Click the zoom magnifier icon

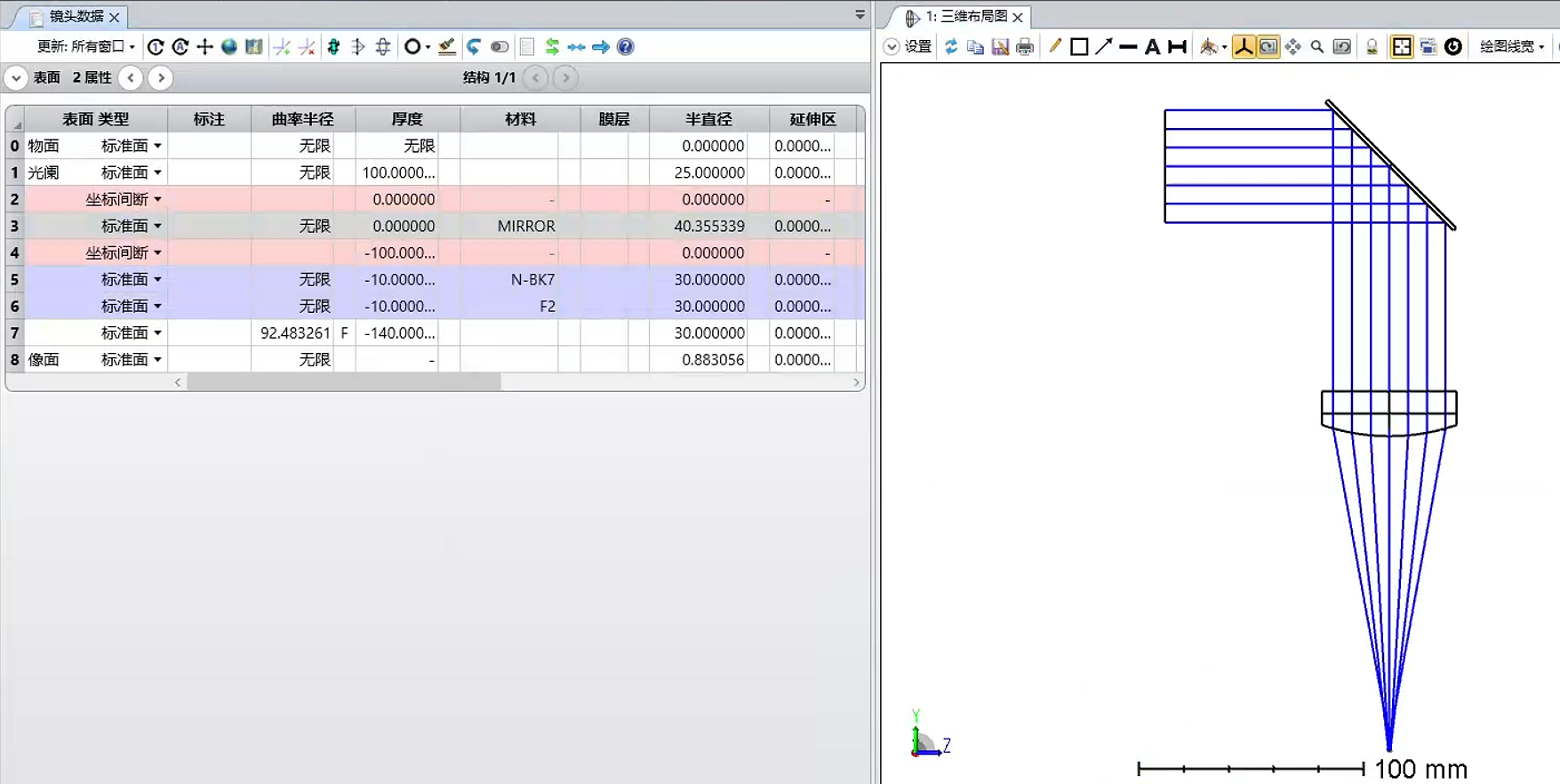click(1317, 47)
